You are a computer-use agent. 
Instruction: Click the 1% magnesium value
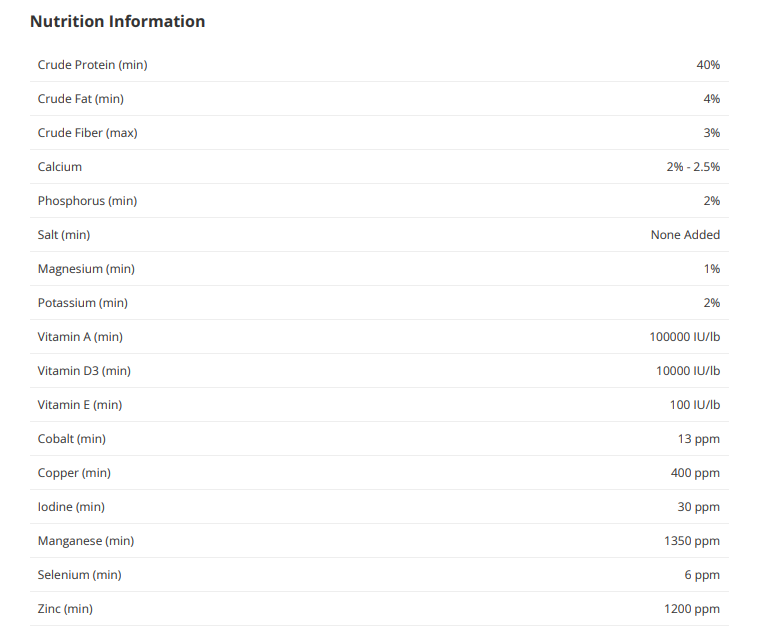pos(712,269)
